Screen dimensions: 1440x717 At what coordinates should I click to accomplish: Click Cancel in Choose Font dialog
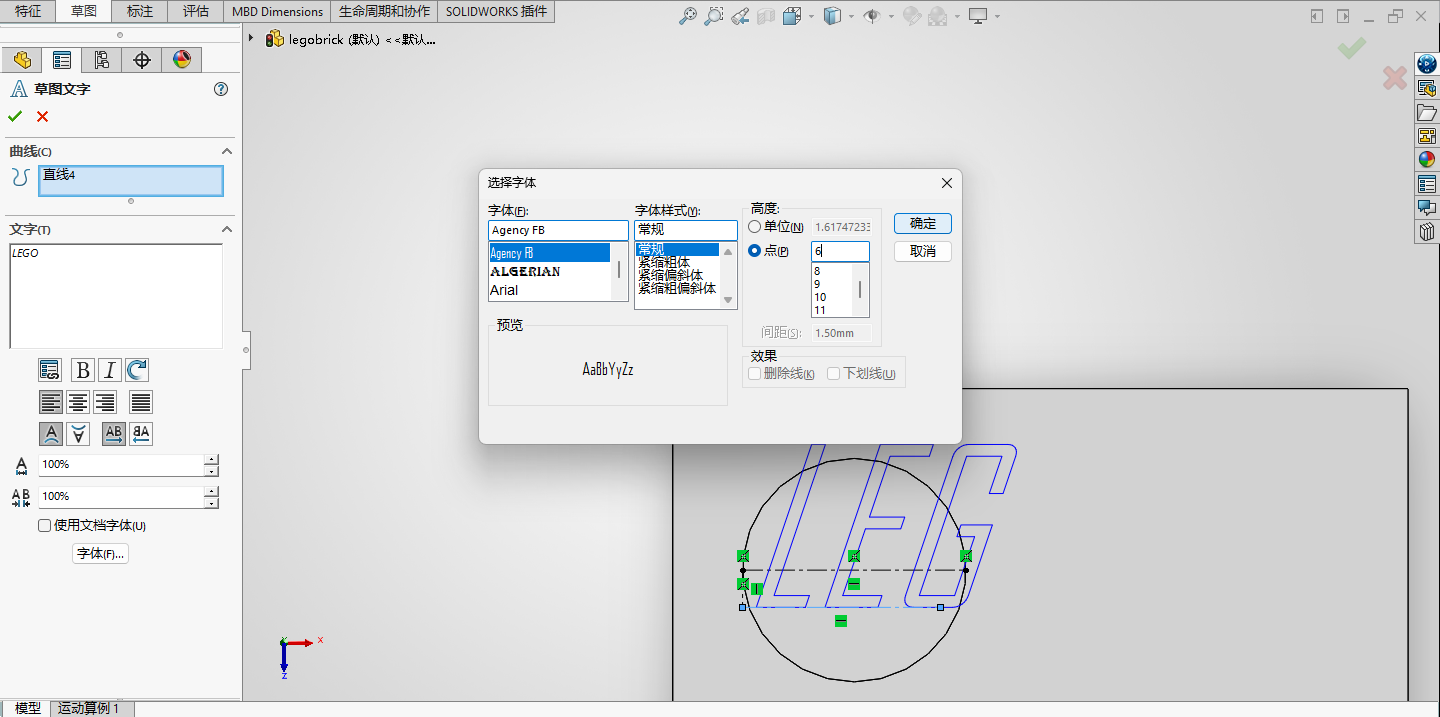[x=923, y=251]
